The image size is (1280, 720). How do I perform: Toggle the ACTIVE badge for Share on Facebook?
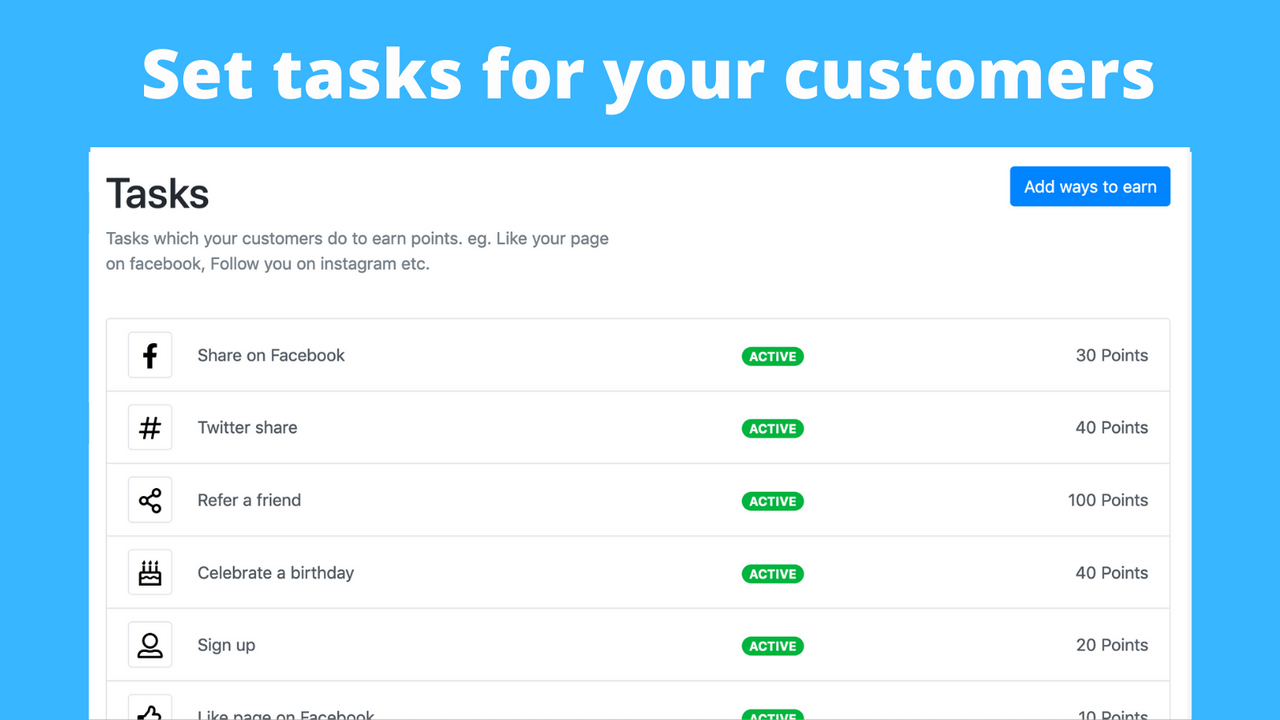click(x=772, y=356)
